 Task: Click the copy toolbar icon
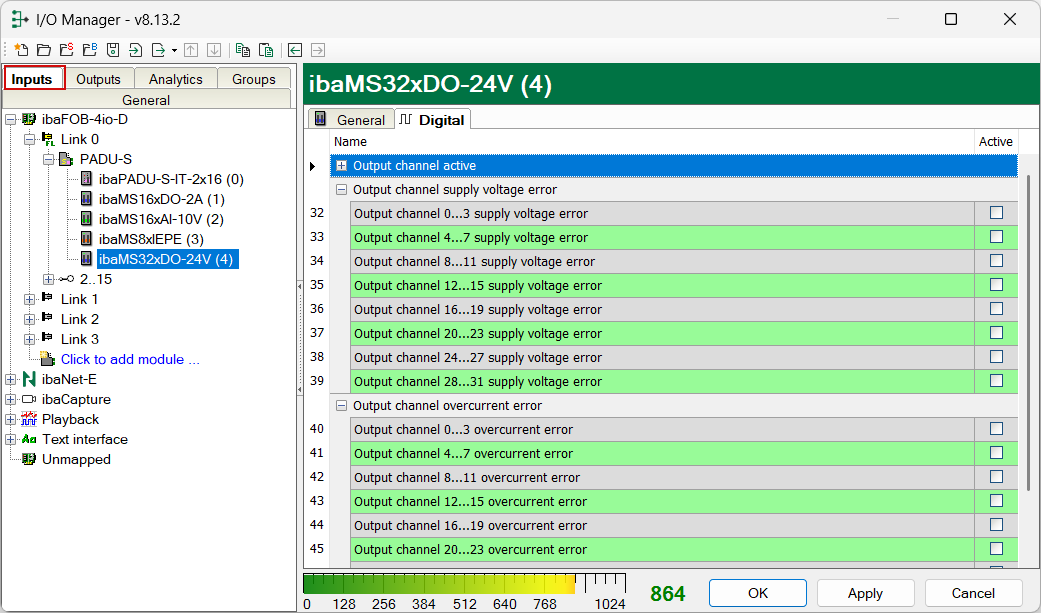(242, 49)
